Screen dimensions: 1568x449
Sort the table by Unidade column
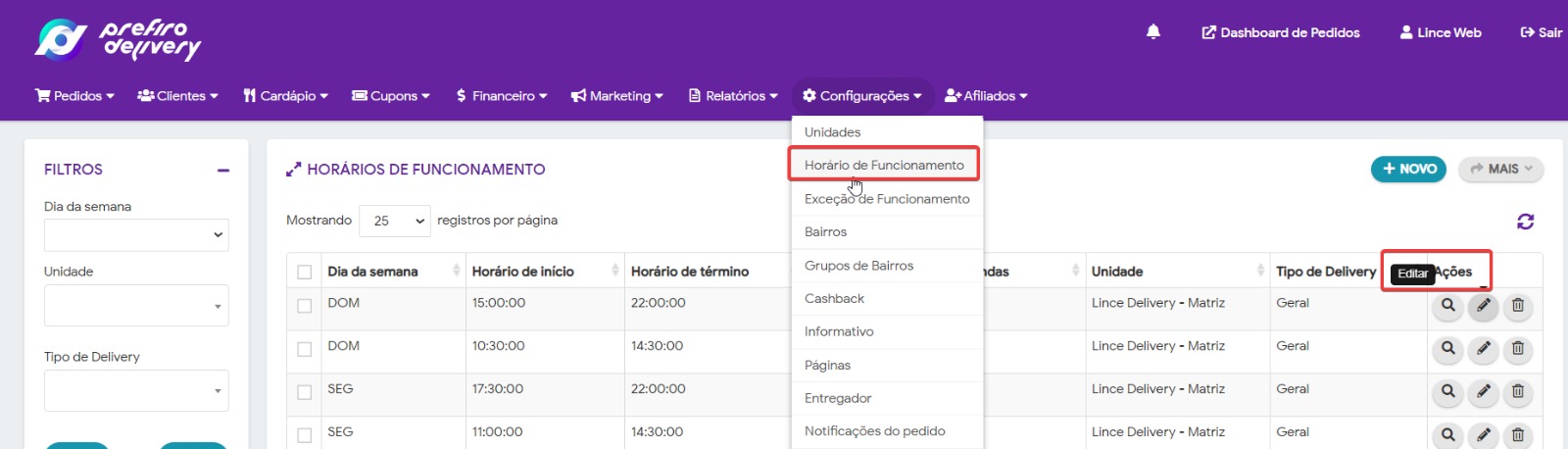(1176, 272)
